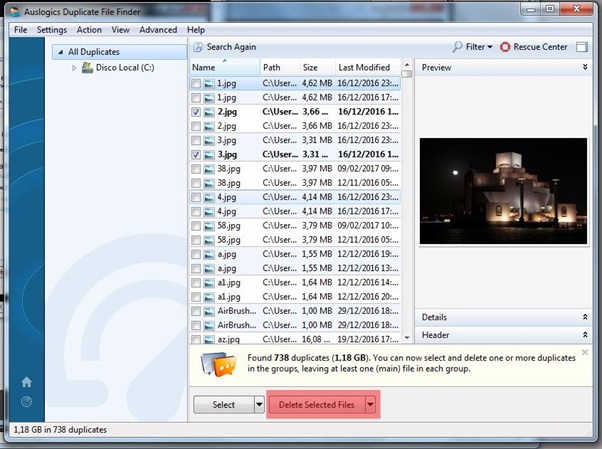Open the Select button dropdown arrow
The height and width of the screenshot is (449, 602).
tap(260, 404)
